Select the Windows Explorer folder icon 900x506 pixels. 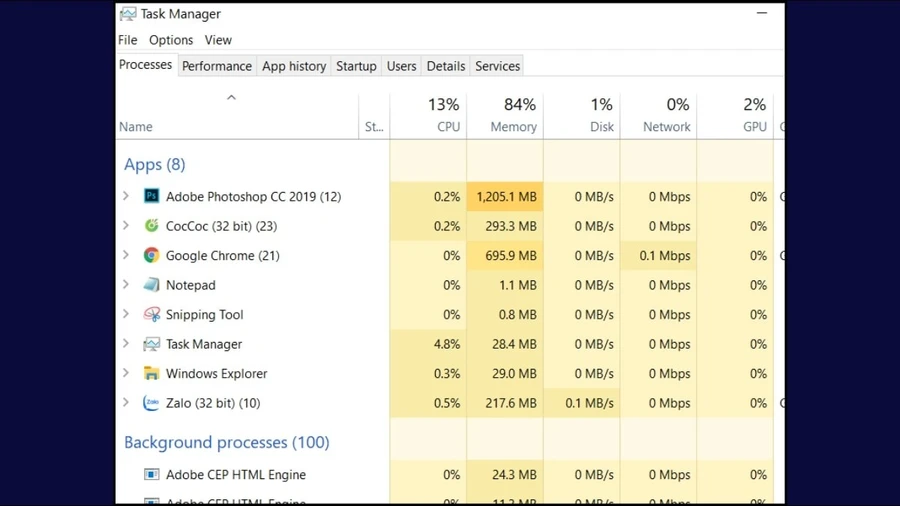(x=152, y=373)
